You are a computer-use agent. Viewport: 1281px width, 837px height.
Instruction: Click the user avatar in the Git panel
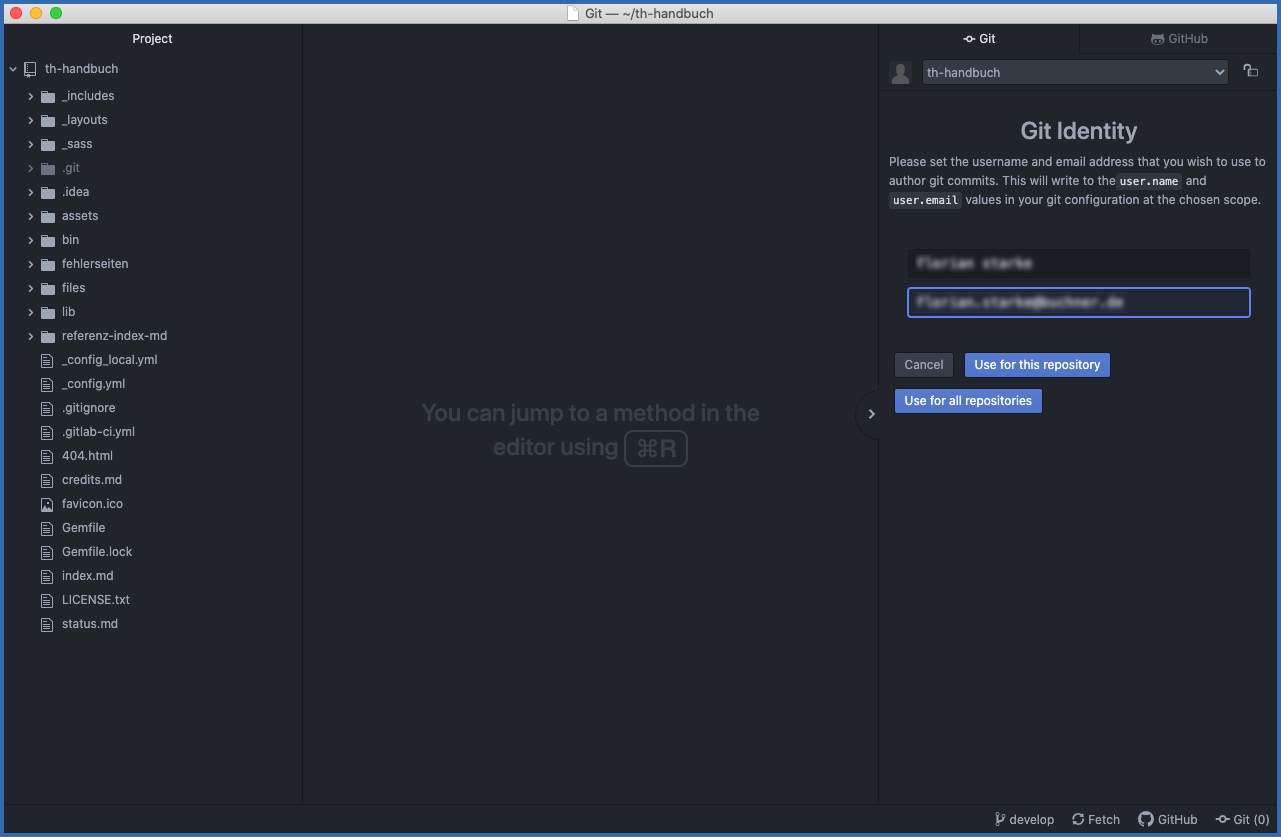click(x=900, y=72)
